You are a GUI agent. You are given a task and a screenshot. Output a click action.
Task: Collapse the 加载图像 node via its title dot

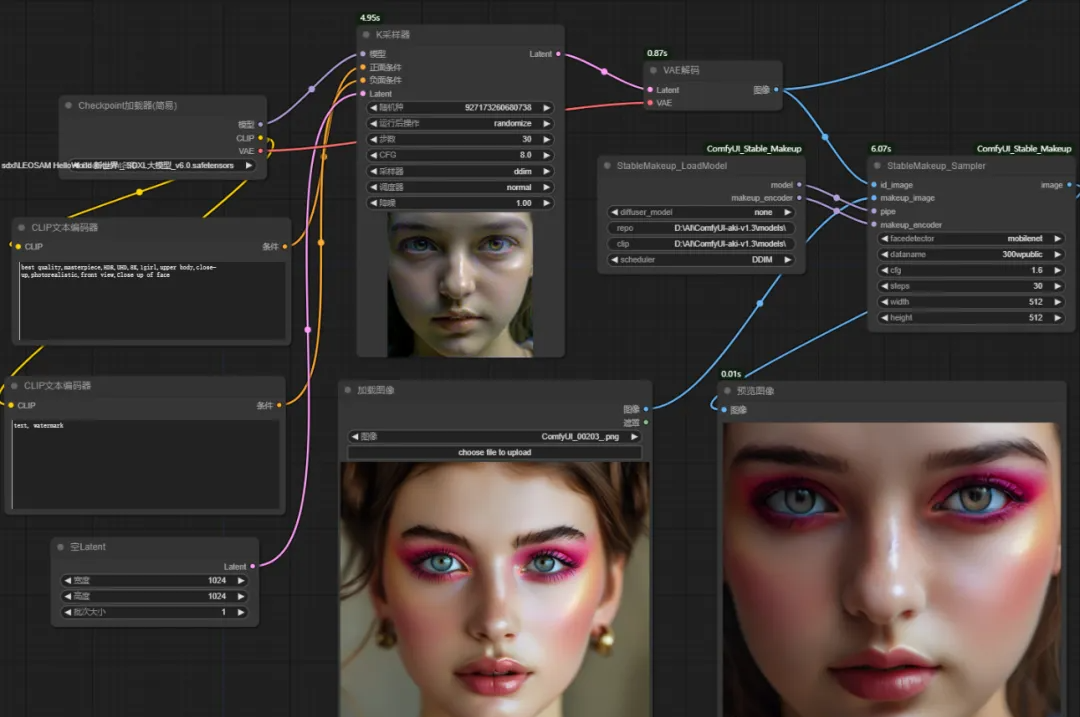348,390
